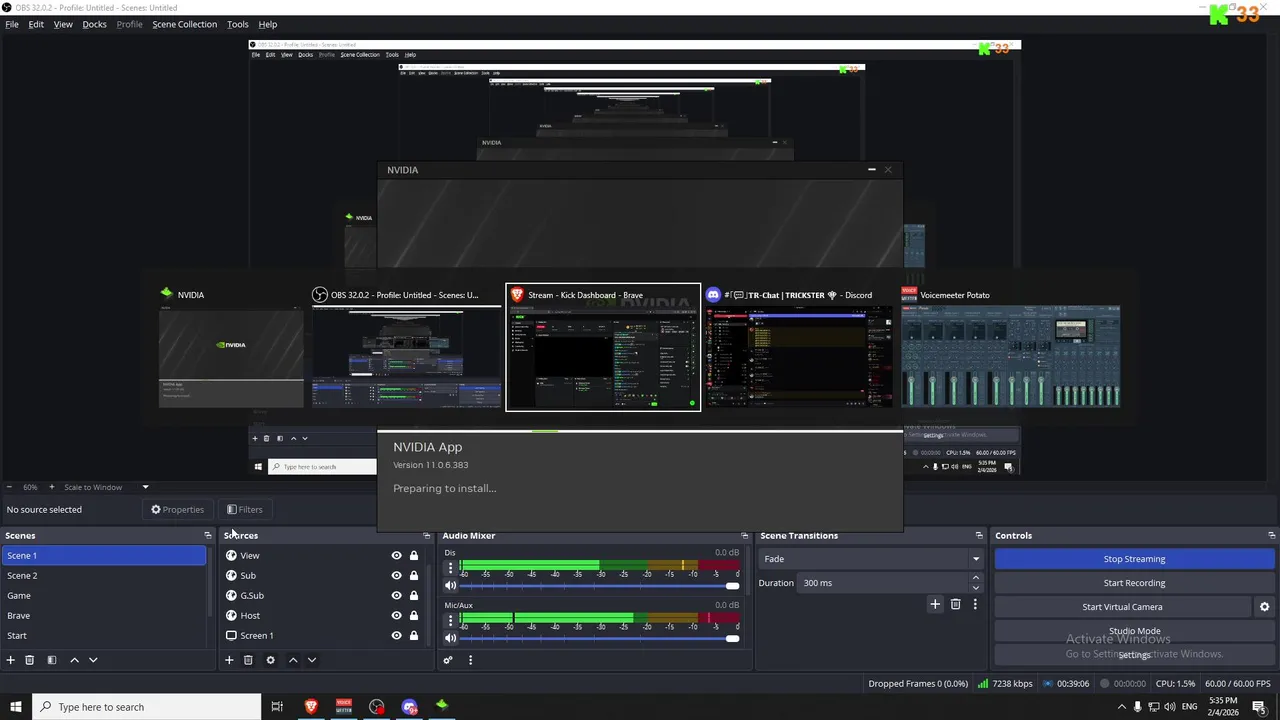Select the Voicemeeter Potato window thumbnail
The width and height of the screenshot is (1280, 720).
click(x=1010, y=347)
